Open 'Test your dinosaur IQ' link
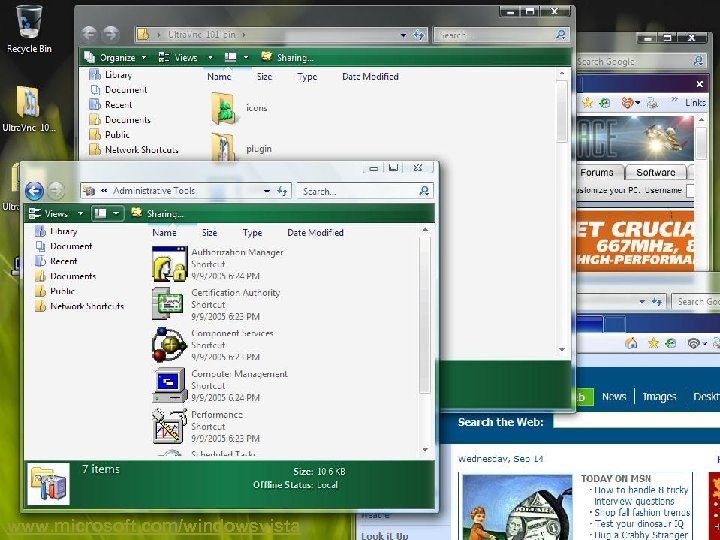 [x=639, y=523]
